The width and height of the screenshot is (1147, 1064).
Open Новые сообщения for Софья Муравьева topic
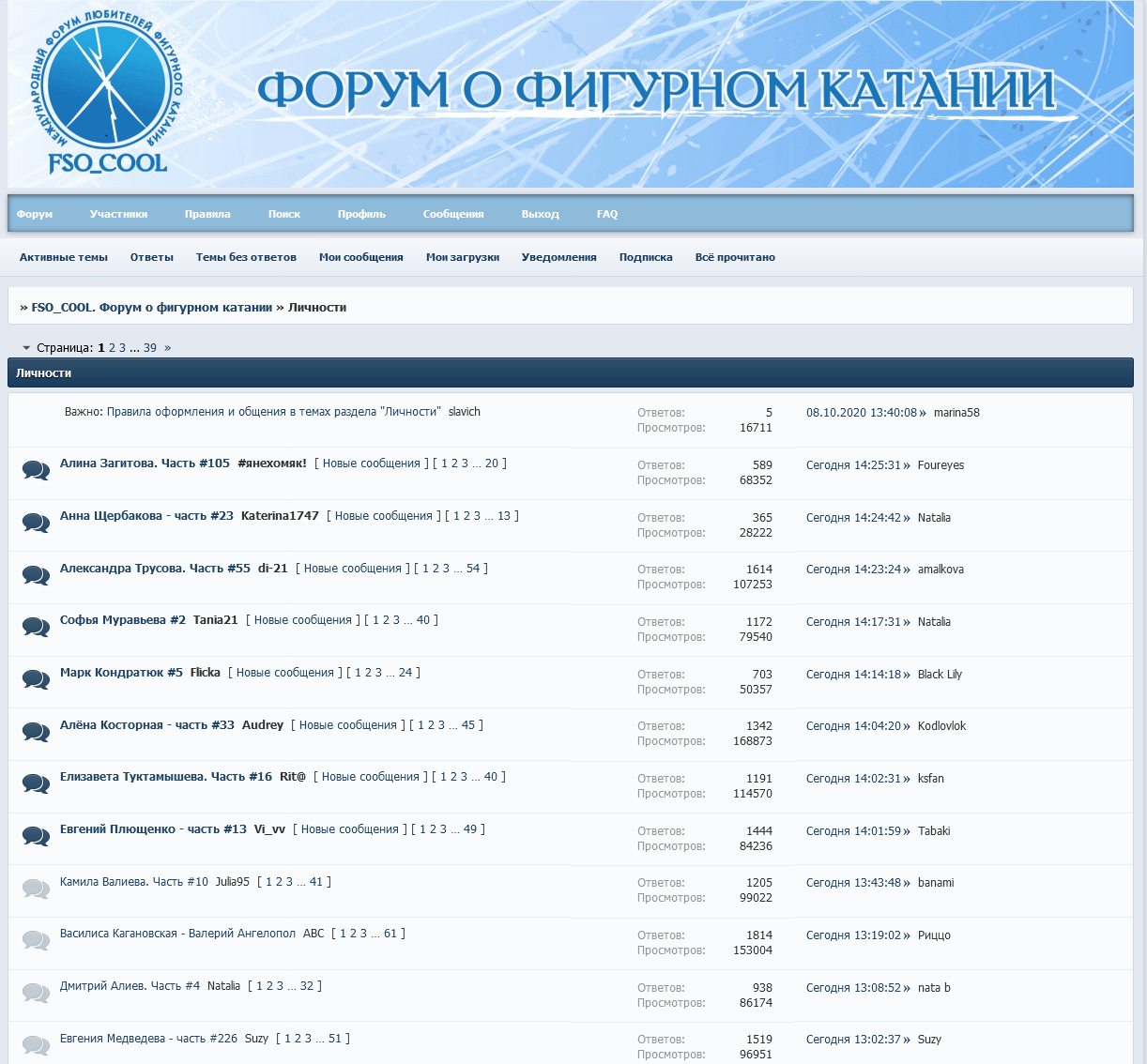pos(302,620)
